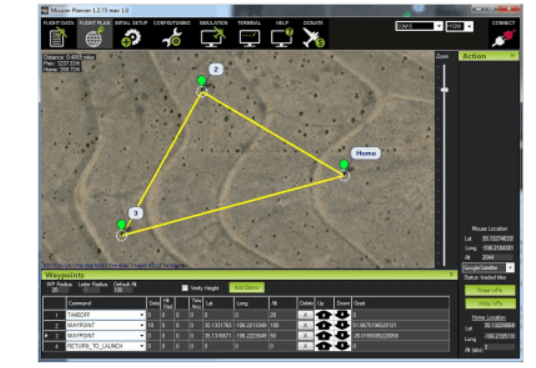Open the Help screen
Image resolution: width=536 pixels, height=368 pixels.
pos(282,34)
